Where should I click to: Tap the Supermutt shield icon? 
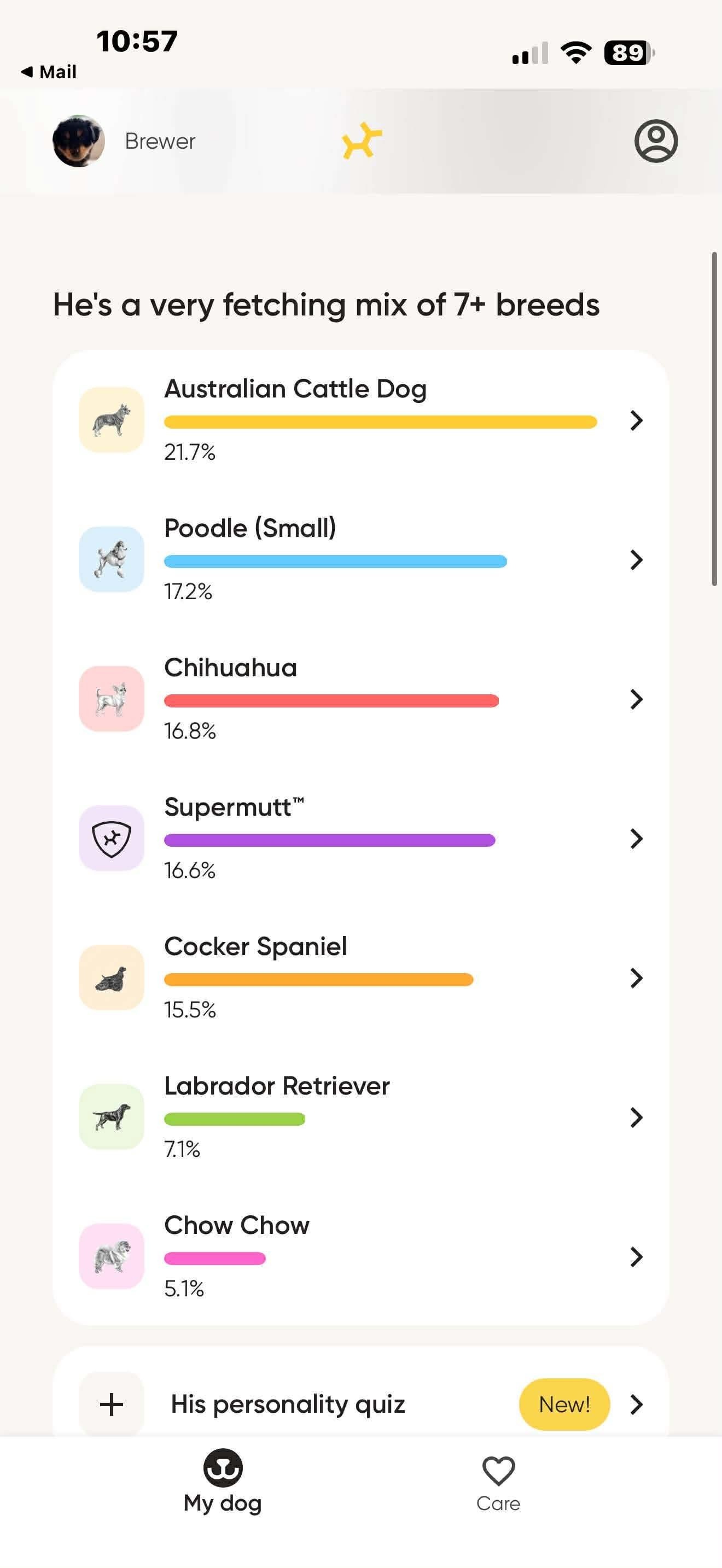112,838
